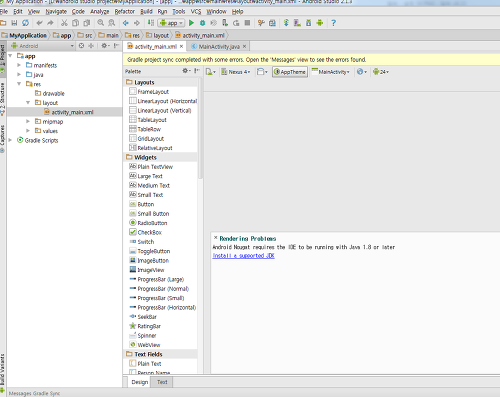The image size is (500, 397).
Task: Open the layout configuration file dropdown
Action: tap(211, 72)
